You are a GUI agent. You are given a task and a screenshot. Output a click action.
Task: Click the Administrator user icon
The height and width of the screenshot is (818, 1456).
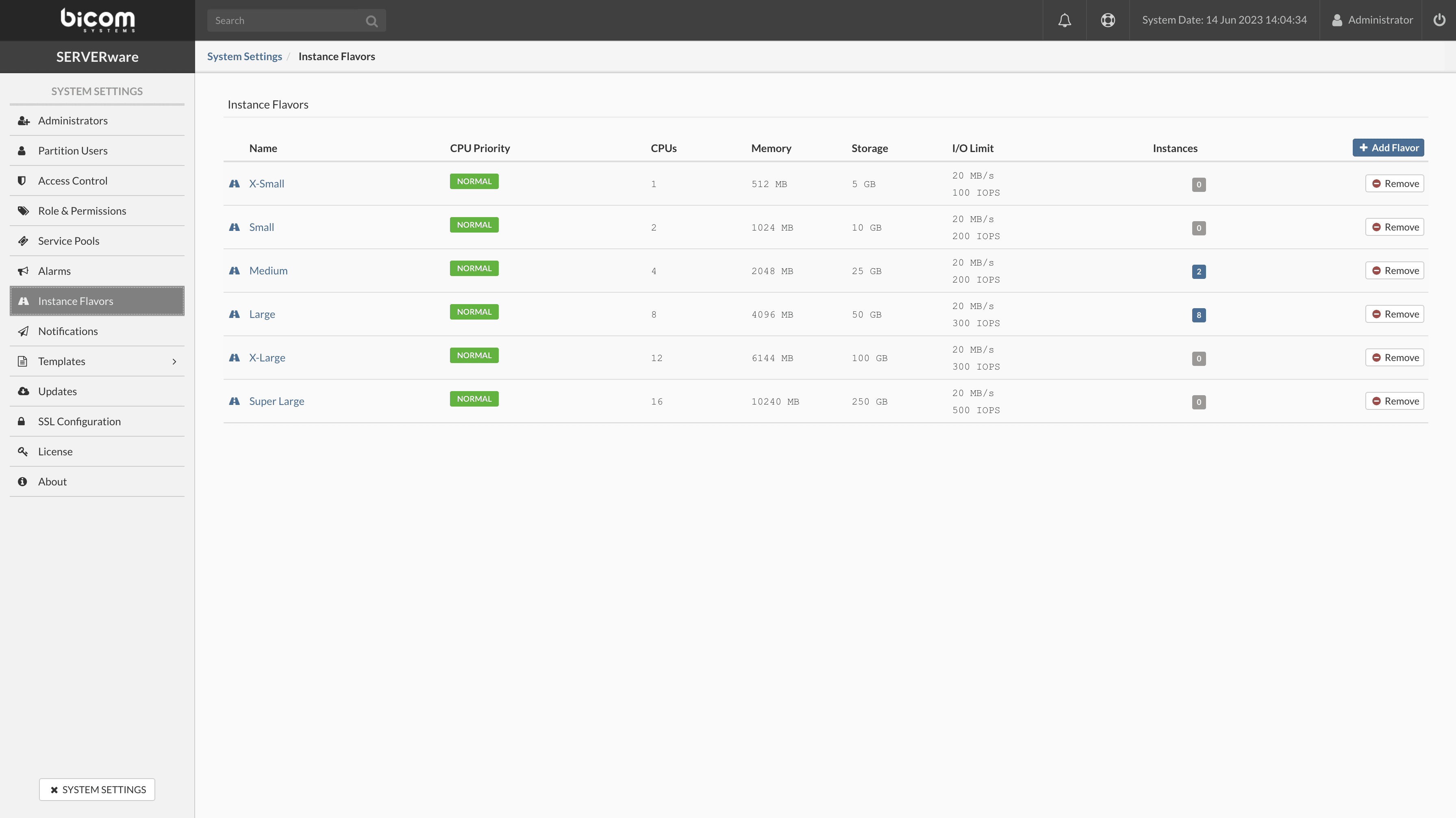pos(1337,20)
